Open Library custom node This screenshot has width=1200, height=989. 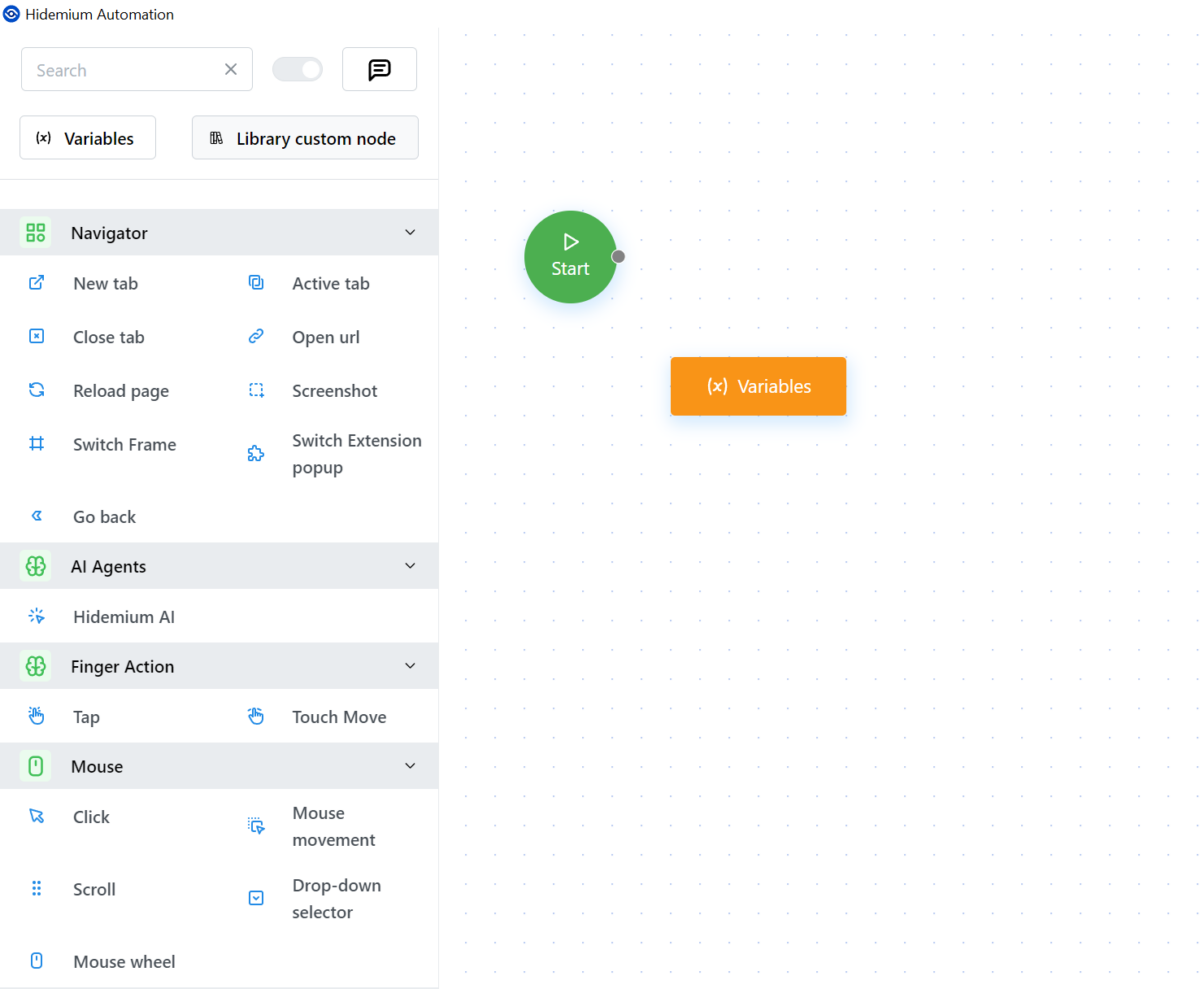[x=305, y=138]
